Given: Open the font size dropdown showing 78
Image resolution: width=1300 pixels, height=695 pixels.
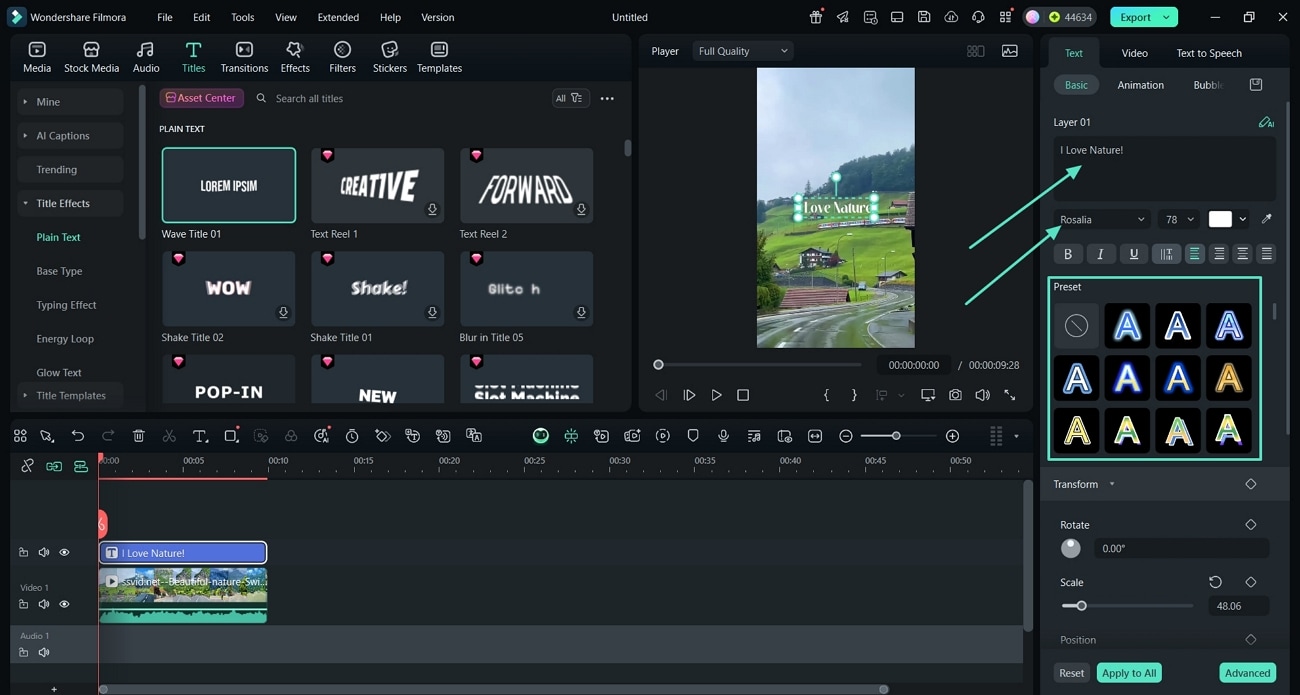Looking at the screenshot, I should tap(1178, 219).
